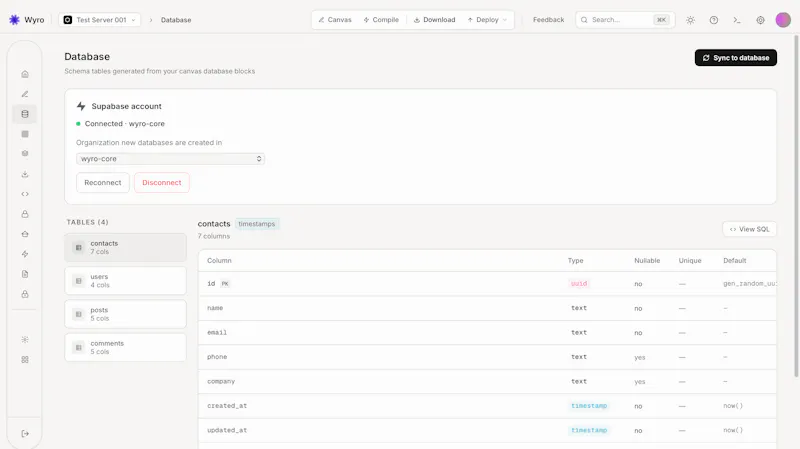Click the phone column name
The image size is (800, 449).
pyautogui.click(x=217, y=357)
